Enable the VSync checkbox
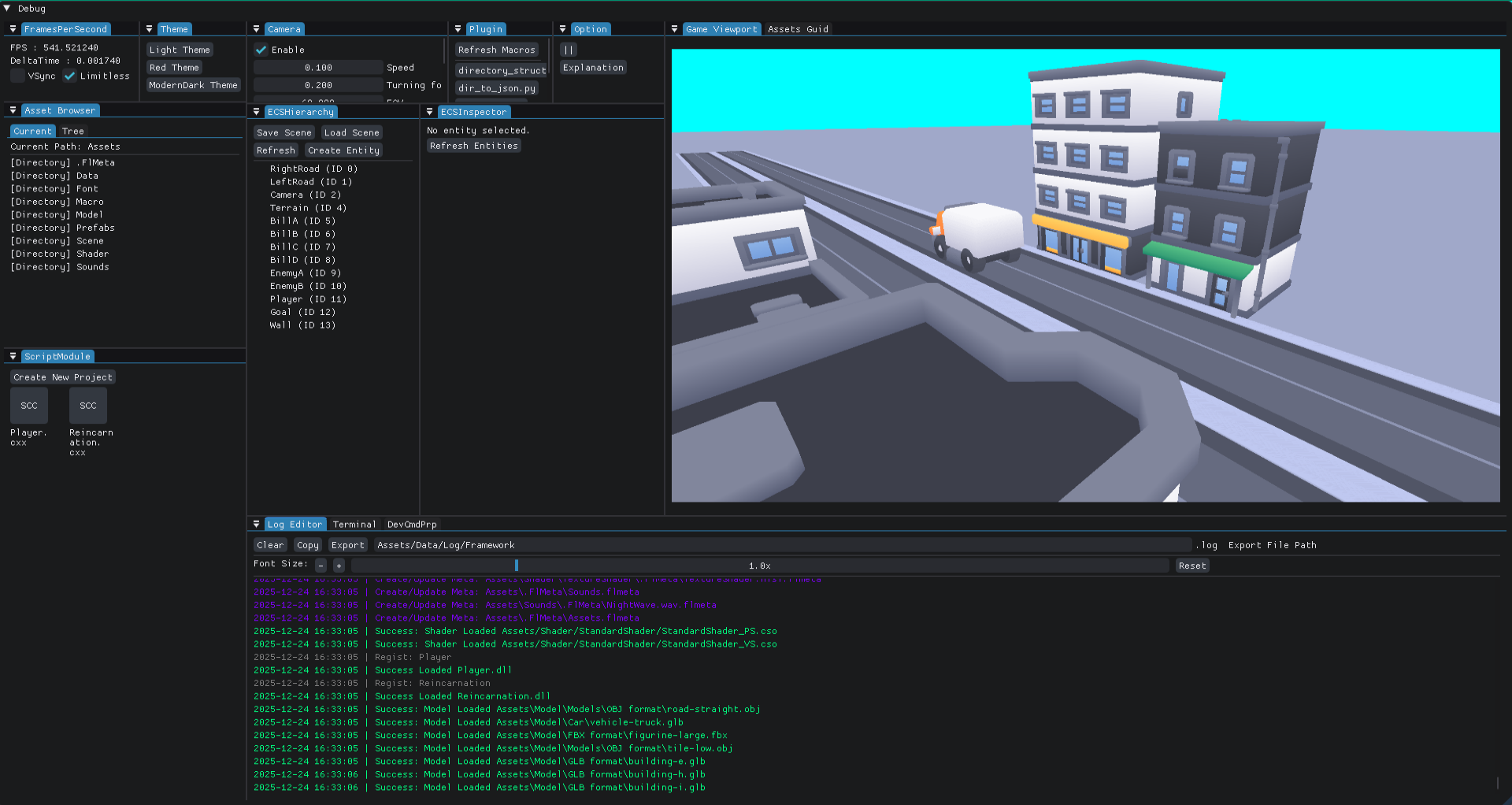The image size is (1512, 805). 17,76
